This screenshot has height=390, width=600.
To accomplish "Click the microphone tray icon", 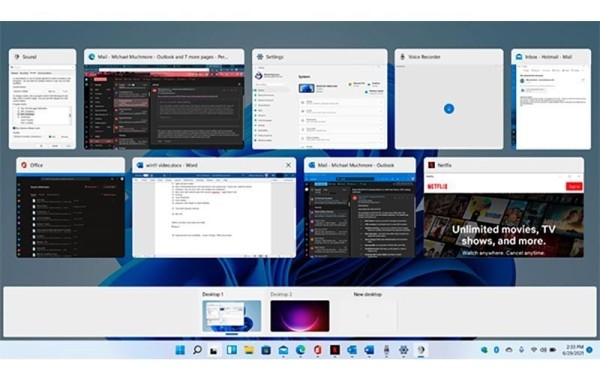I will 522,350.
